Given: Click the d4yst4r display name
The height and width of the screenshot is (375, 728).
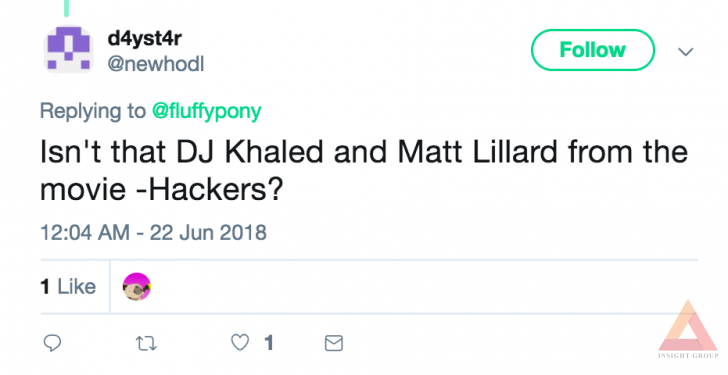Looking at the screenshot, I should pyautogui.click(x=144, y=38).
